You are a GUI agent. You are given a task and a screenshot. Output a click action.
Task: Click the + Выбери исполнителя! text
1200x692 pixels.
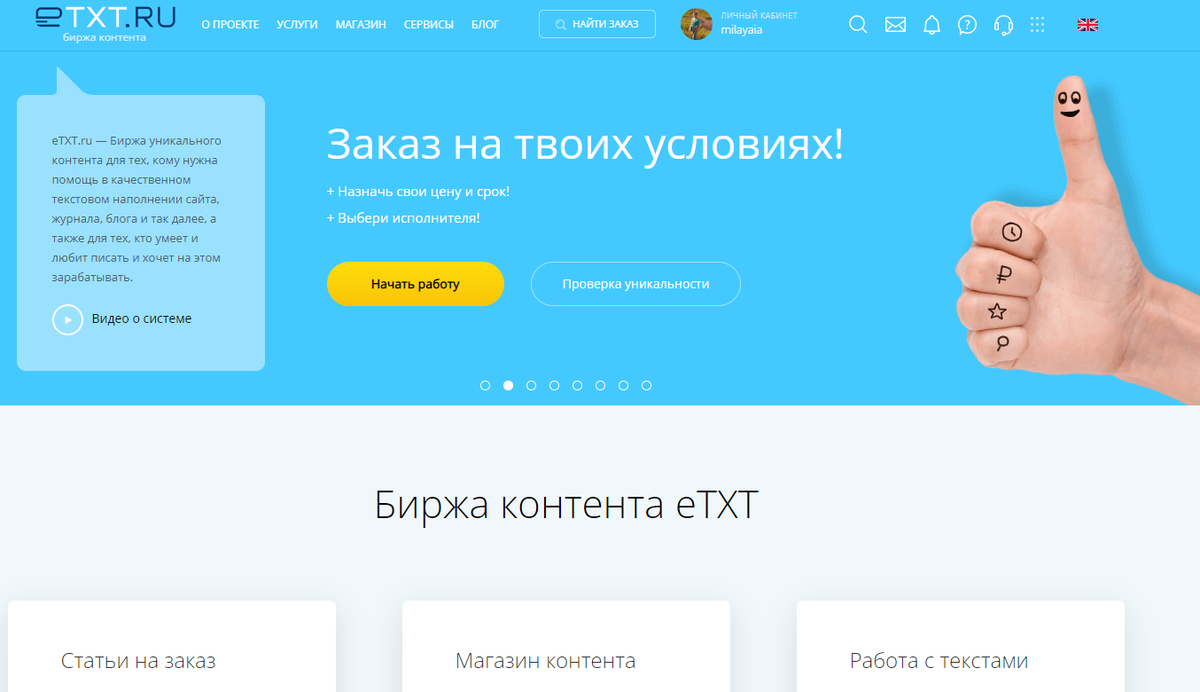pyautogui.click(x=403, y=218)
